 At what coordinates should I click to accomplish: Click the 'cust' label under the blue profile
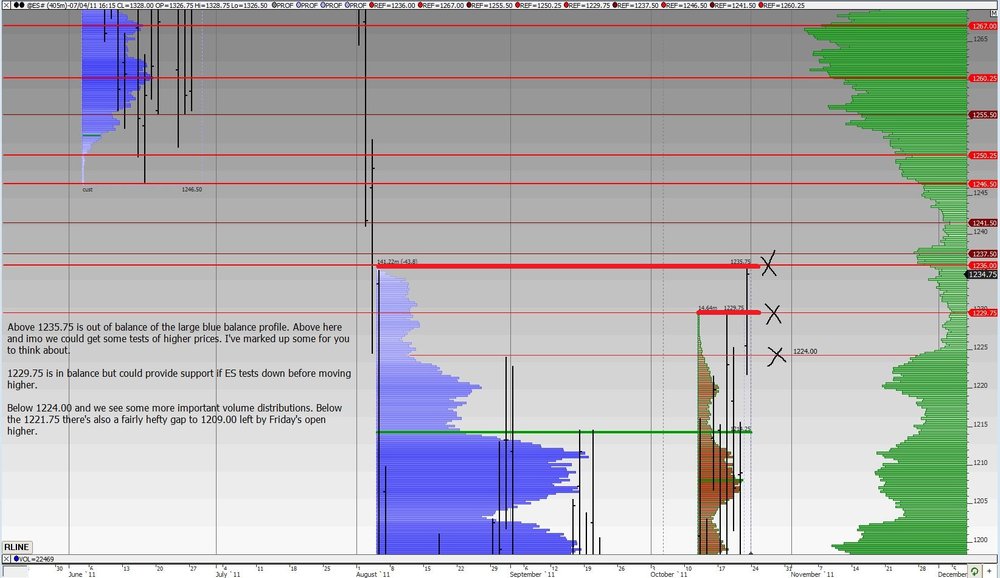(87, 189)
